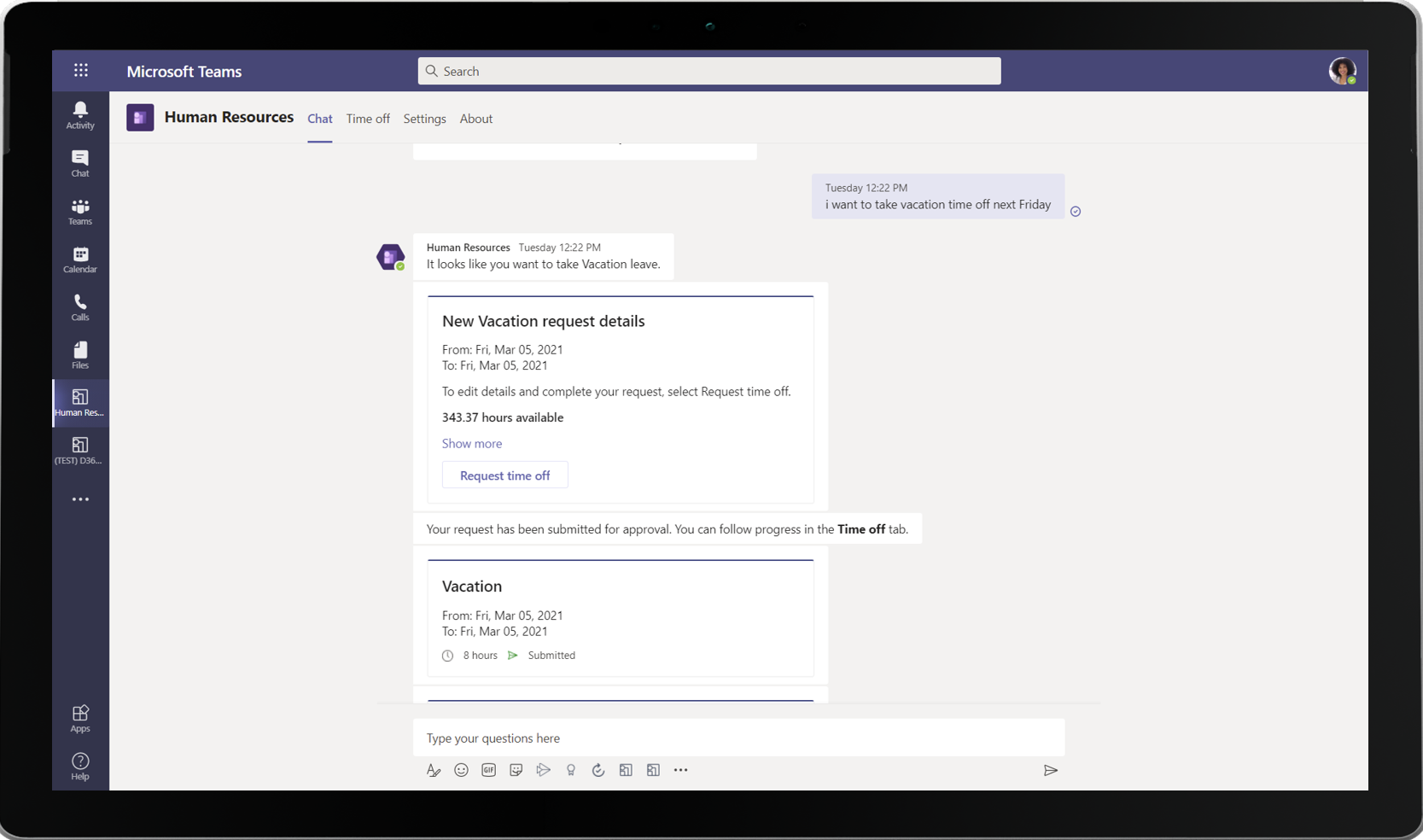Viewport: 1423px width, 840px height.
Task: Open Teams from the left rail
Action: [79, 211]
